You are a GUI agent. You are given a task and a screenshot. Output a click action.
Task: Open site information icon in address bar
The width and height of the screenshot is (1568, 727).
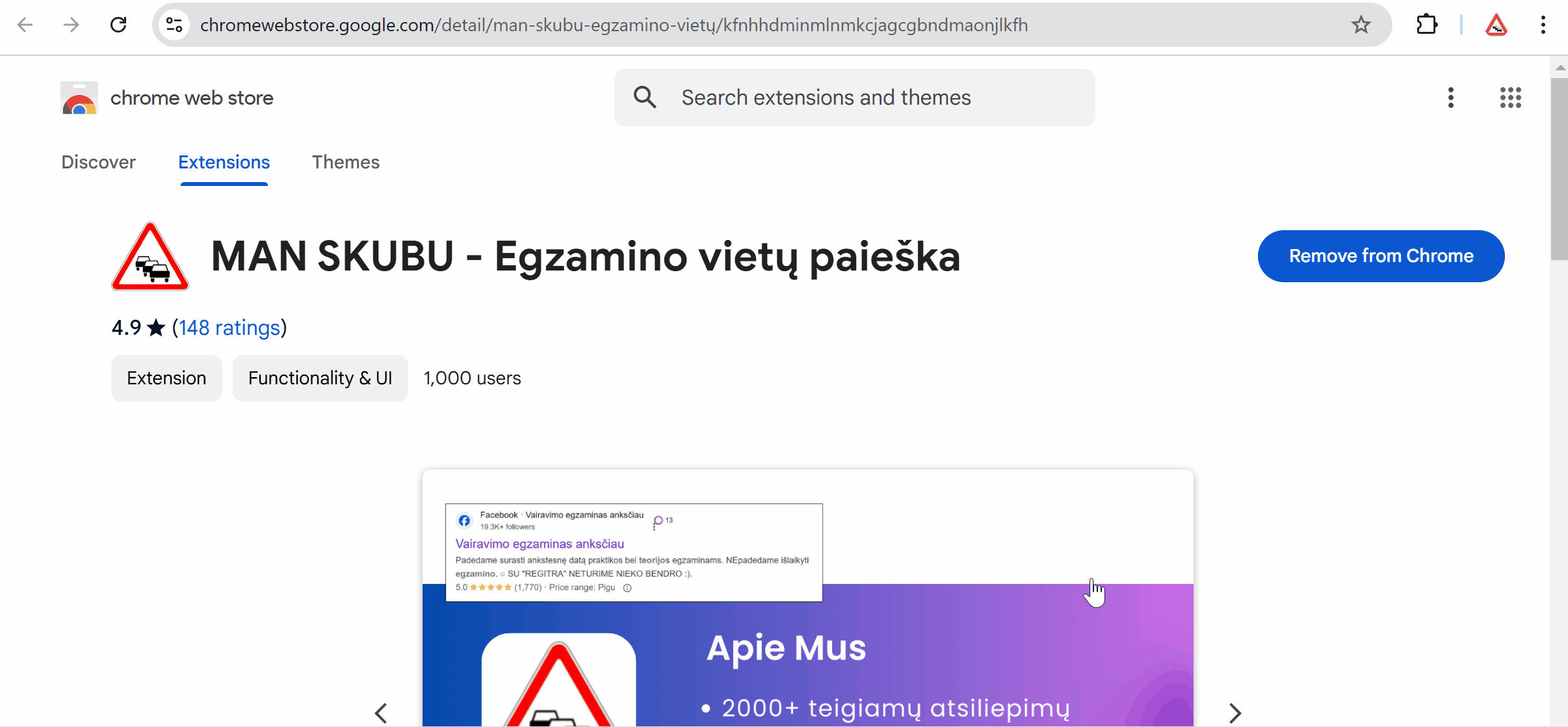pyautogui.click(x=174, y=25)
